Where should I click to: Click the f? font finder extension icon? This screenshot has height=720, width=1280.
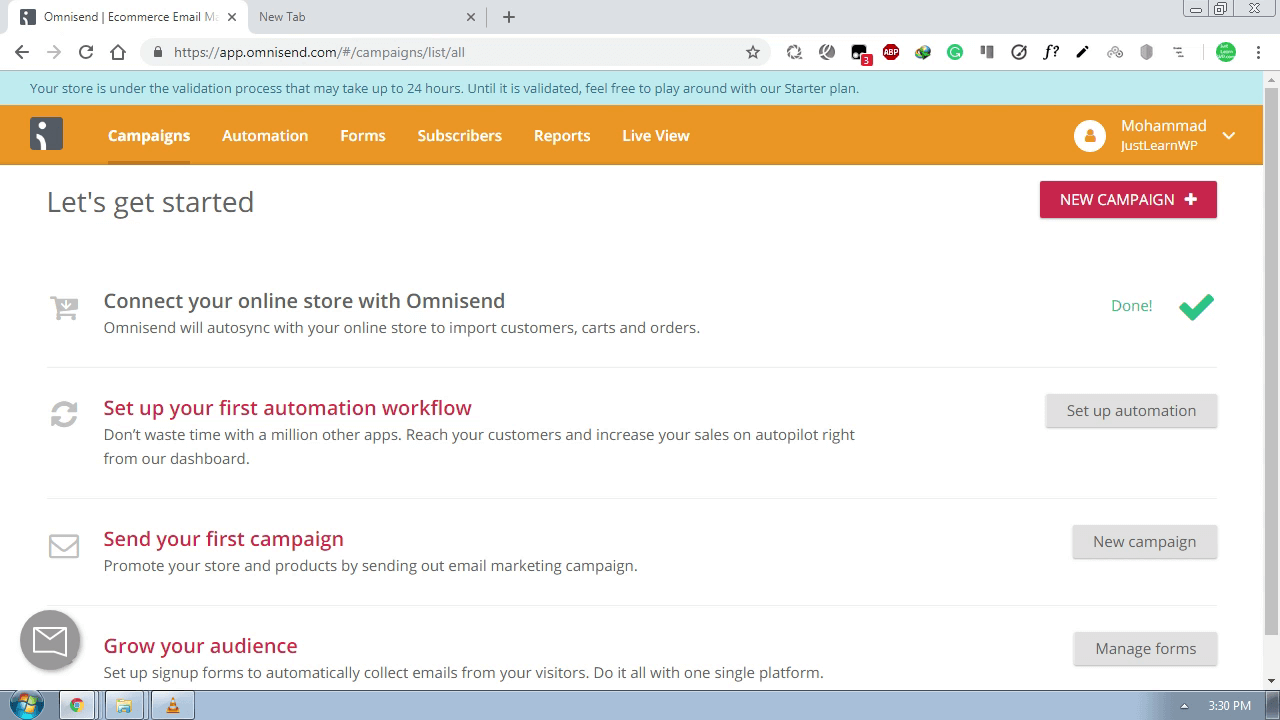point(1051,52)
